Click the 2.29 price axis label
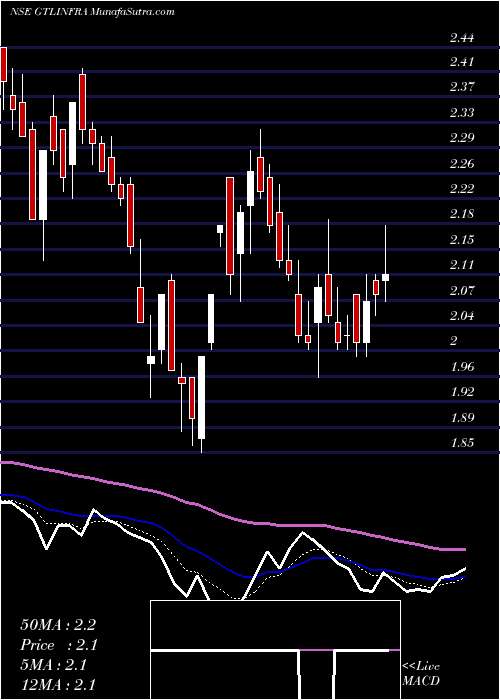500x700 pixels. tap(462, 137)
